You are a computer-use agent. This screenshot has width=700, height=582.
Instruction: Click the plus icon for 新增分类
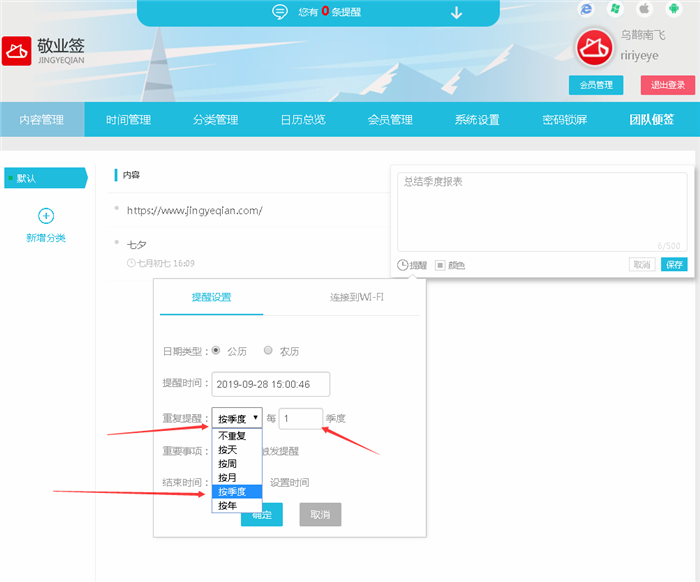pos(46,216)
